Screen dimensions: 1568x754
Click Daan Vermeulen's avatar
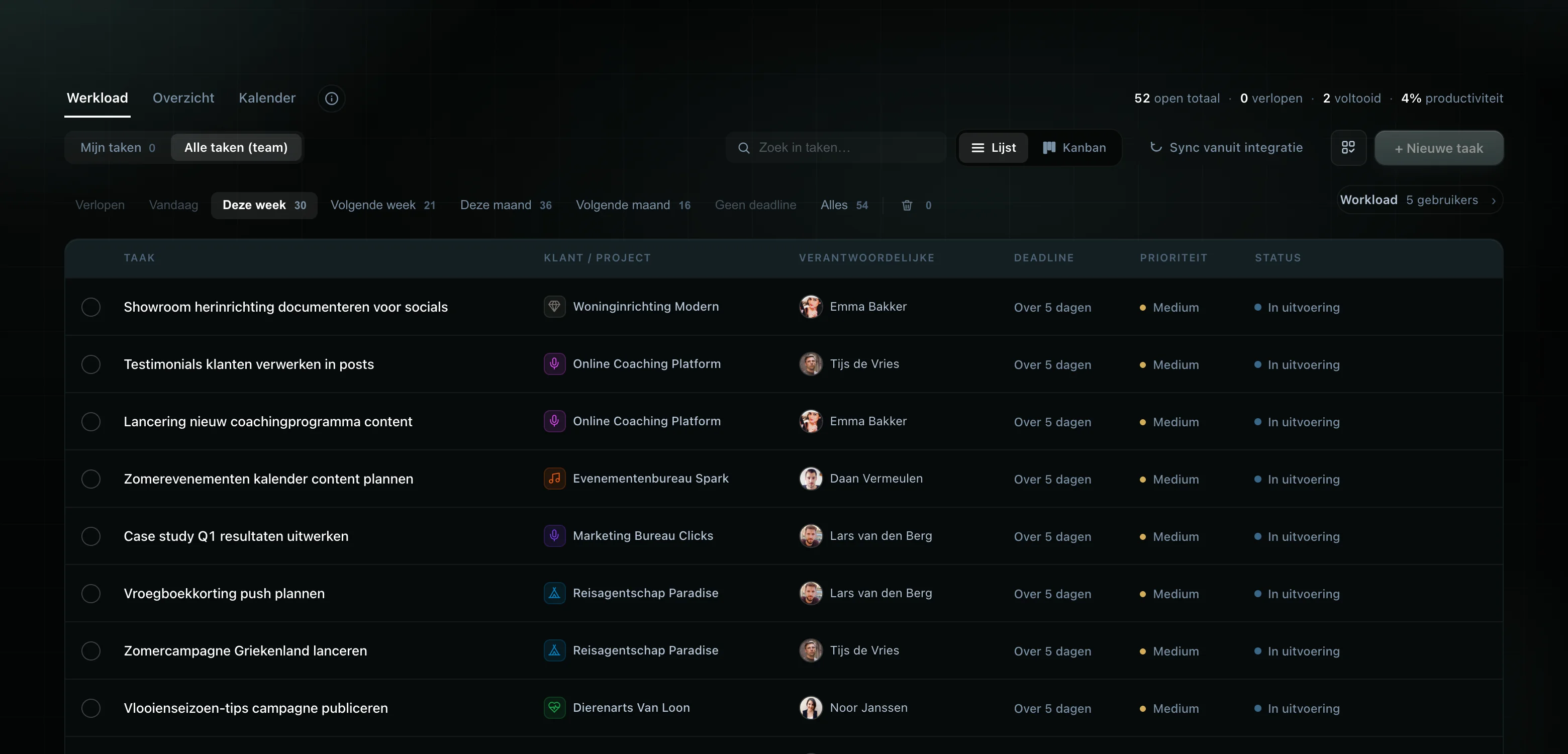(x=810, y=478)
